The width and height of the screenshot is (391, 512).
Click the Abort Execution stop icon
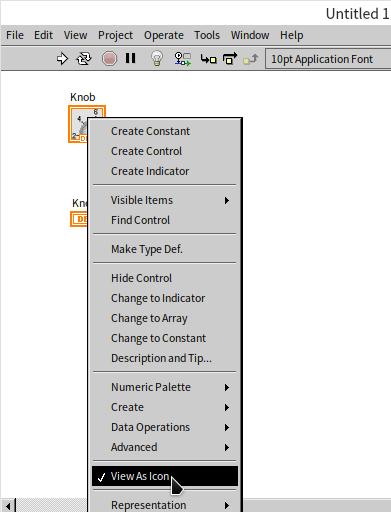point(109,59)
